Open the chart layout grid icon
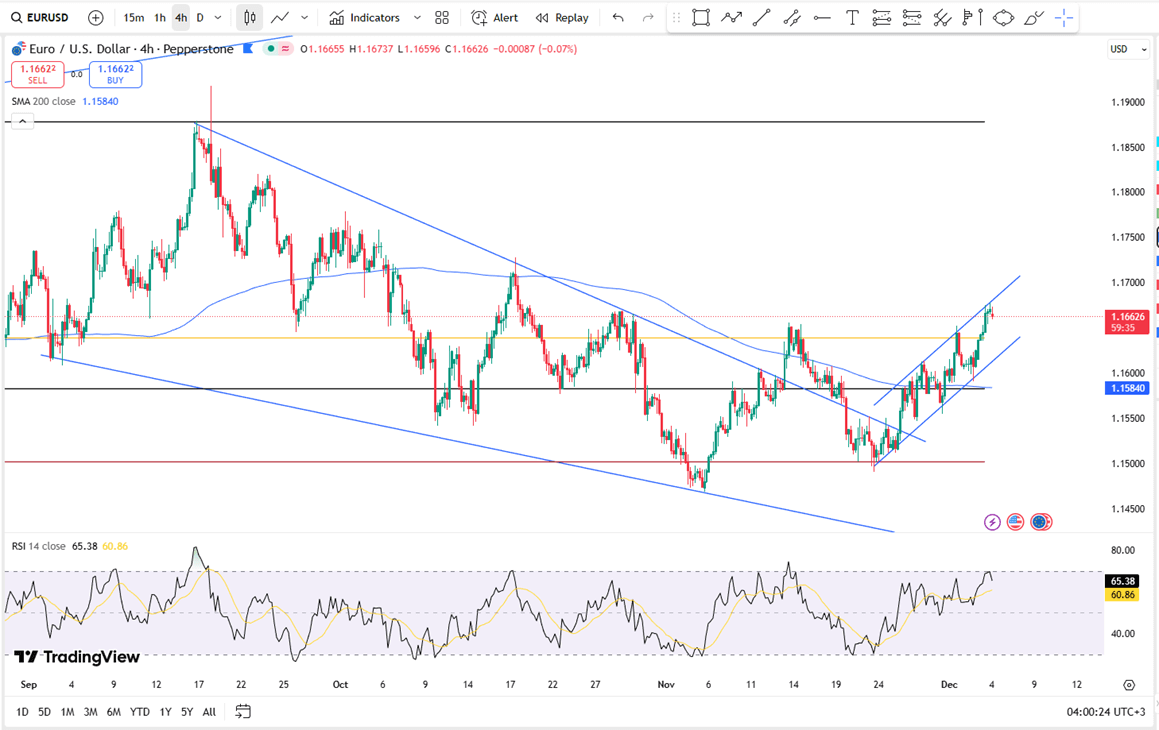 pos(442,18)
